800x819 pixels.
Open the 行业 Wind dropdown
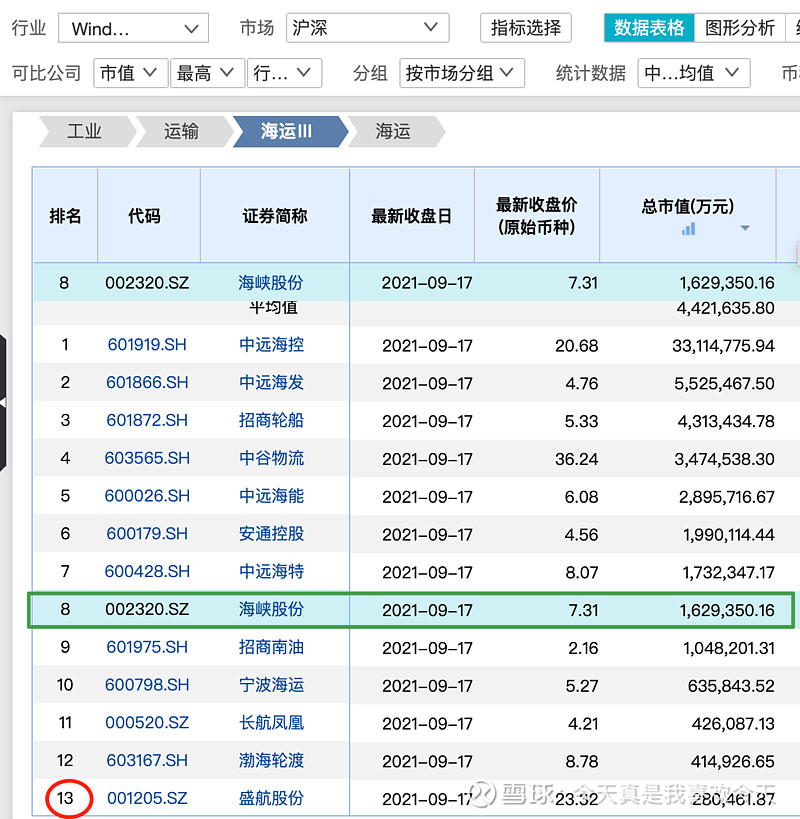point(133,28)
